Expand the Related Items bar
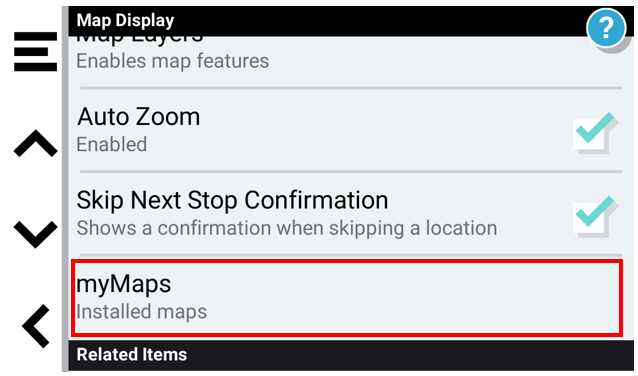638x376 pixels. (x=351, y=355)
